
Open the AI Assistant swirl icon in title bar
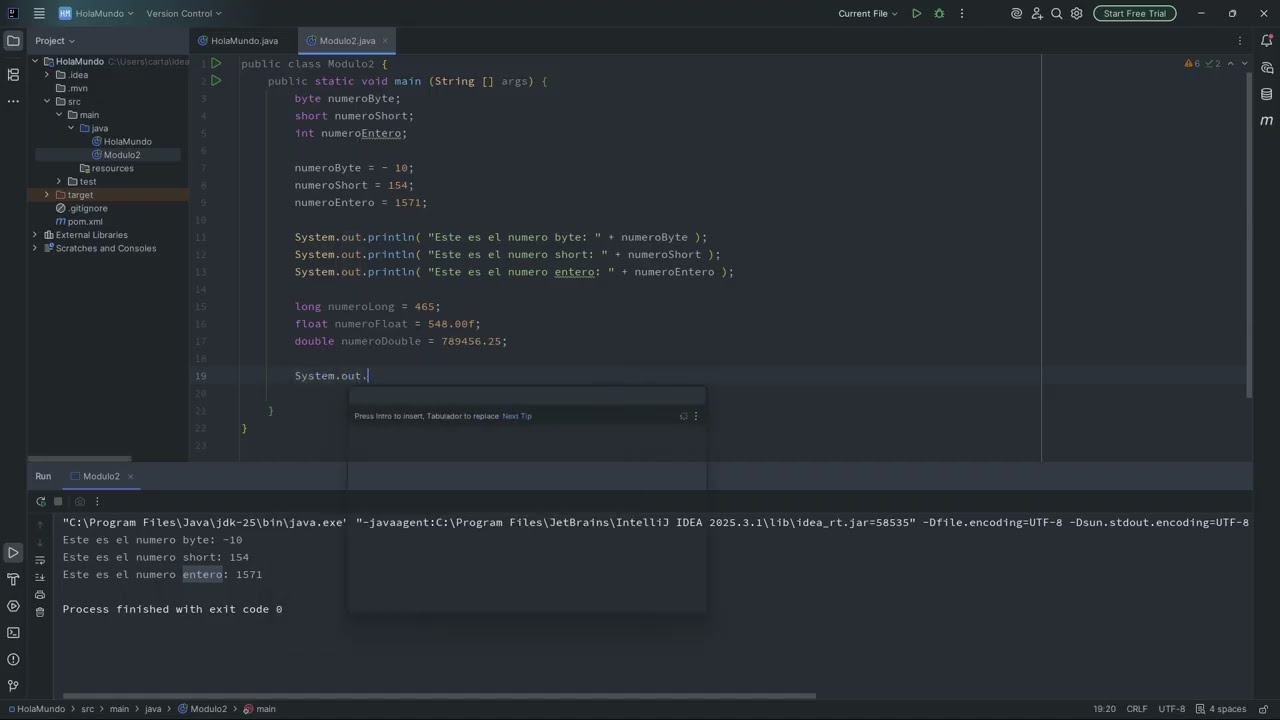(1017, 13)
